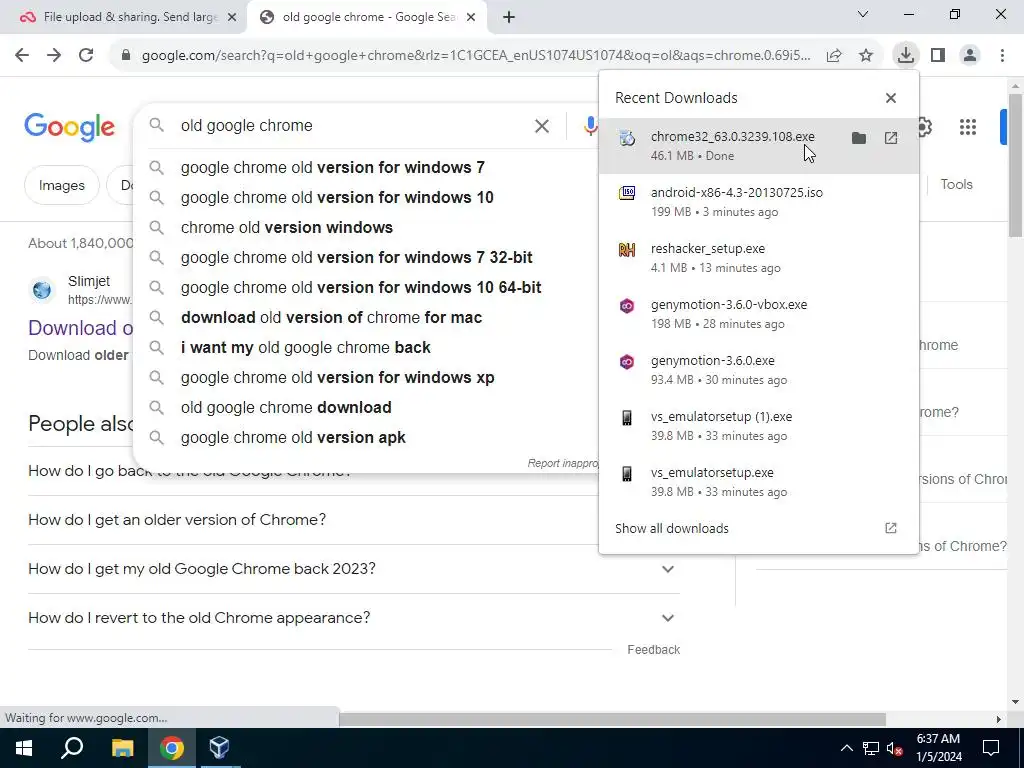Click the Google logo

pos(69,127)
